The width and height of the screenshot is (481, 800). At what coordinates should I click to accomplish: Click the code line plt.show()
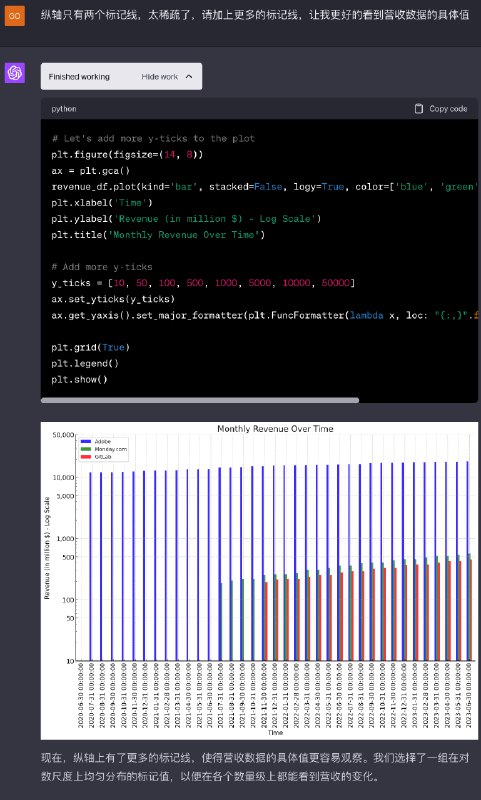point(79,380)
